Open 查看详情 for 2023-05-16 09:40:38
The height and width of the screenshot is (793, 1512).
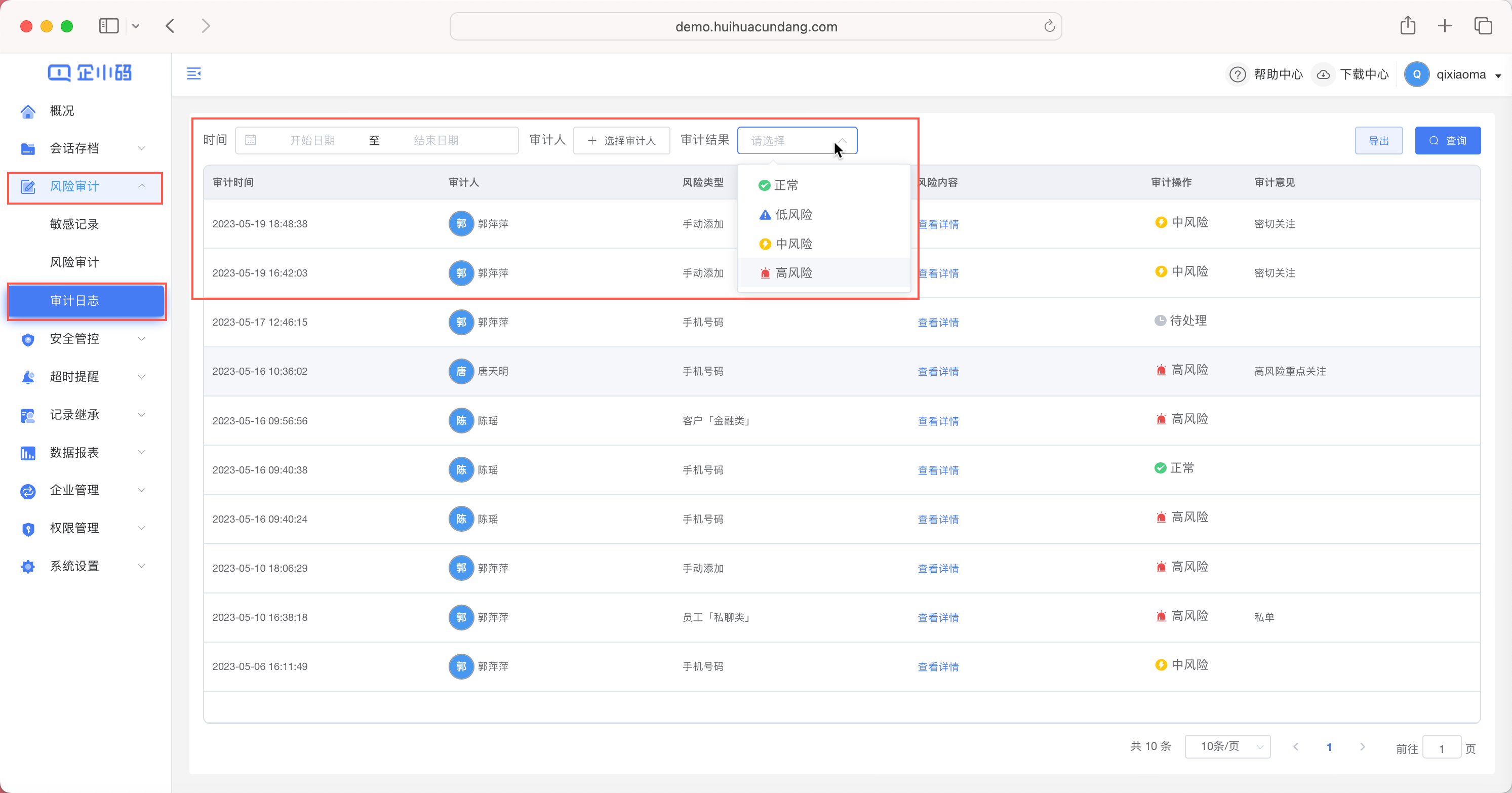click(x=938, y=470)
